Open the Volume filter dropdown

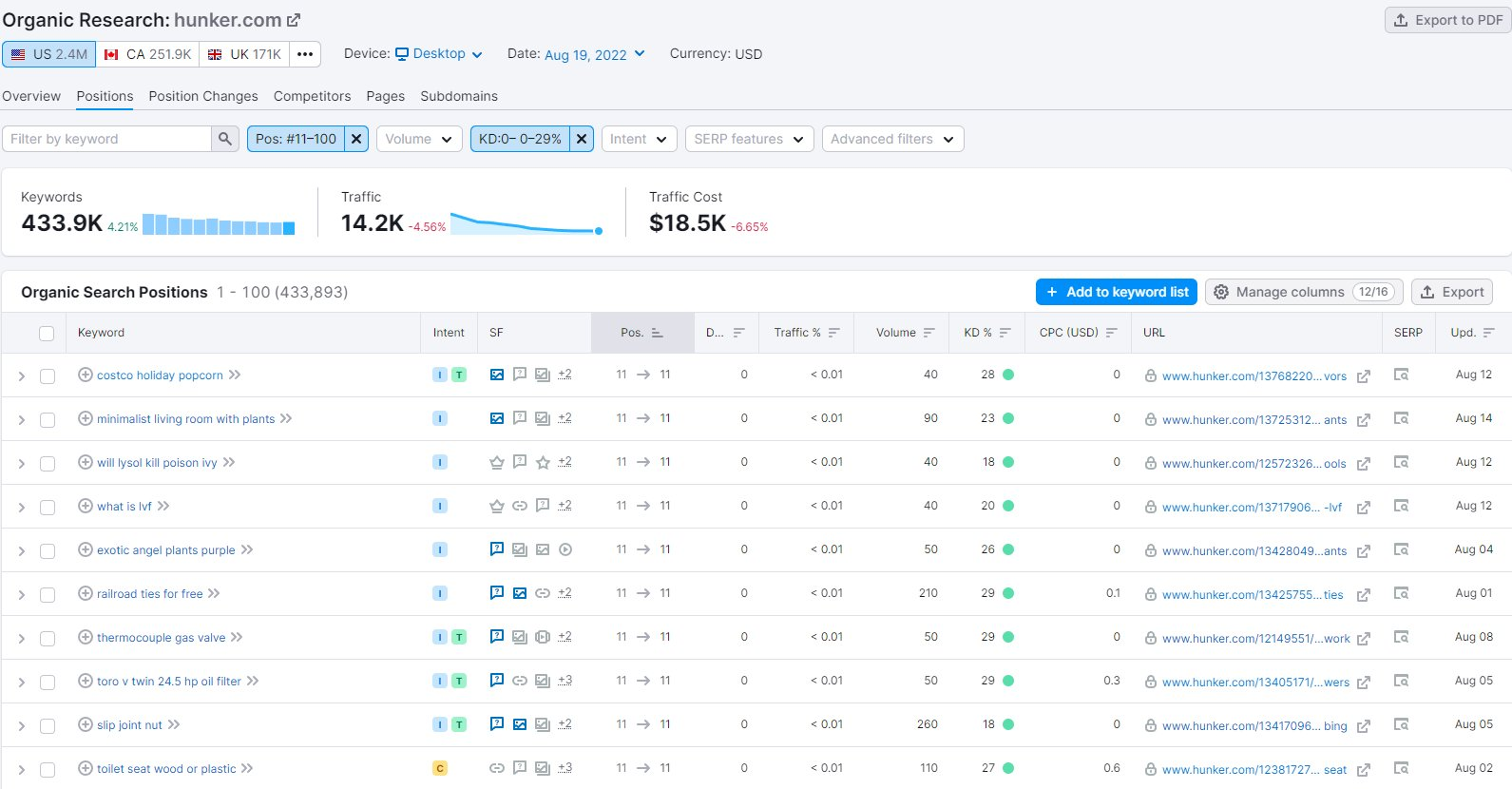pos(419,139)
